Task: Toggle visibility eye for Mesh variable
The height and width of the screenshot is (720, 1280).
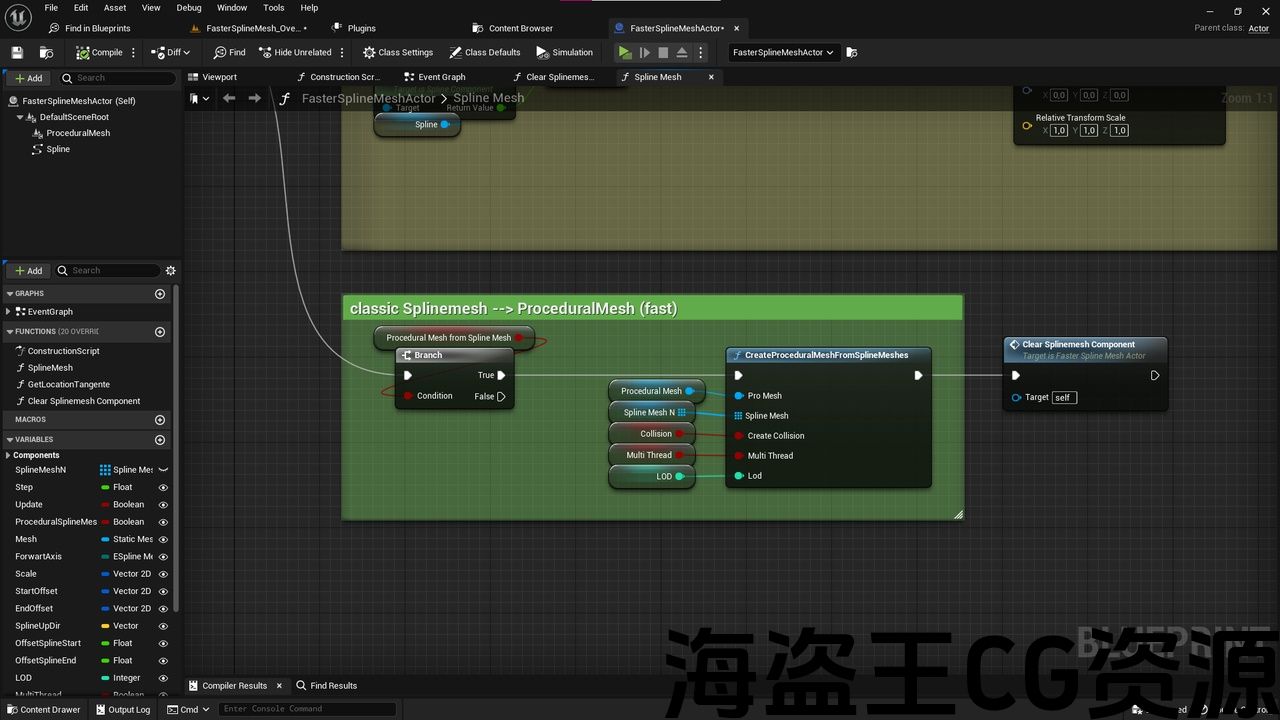Action: (x=163, y=539)
